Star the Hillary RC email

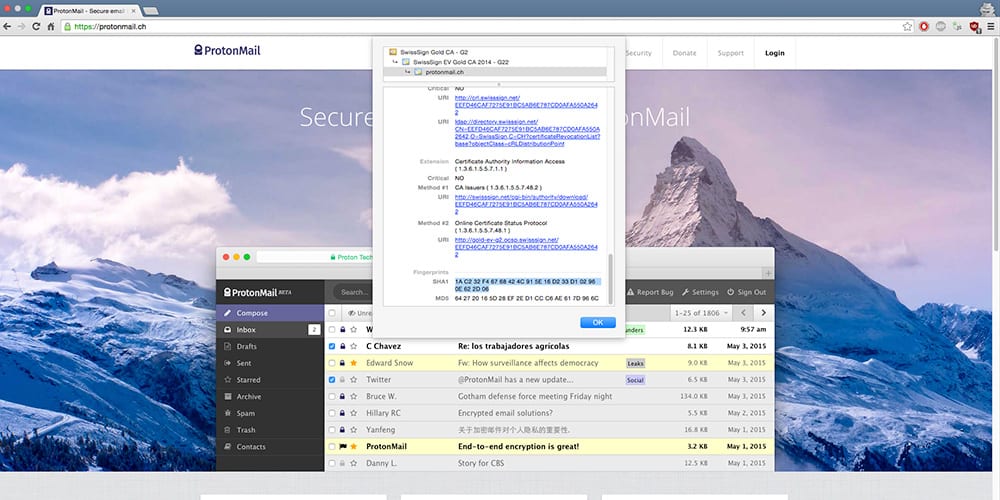(x=353, y=413)
